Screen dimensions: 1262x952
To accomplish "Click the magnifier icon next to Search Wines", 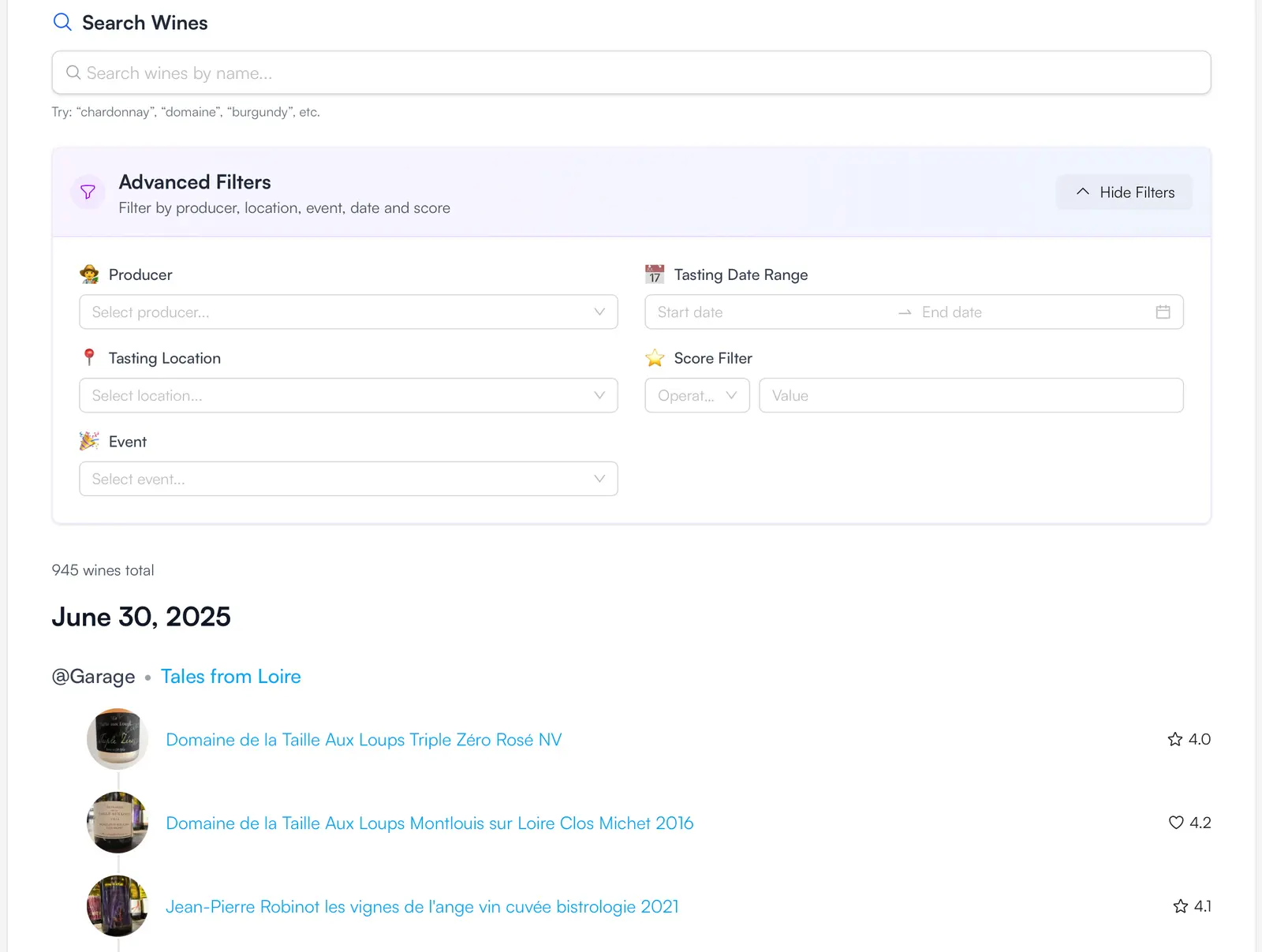I will pyautogui.click(x=62, y=22).
